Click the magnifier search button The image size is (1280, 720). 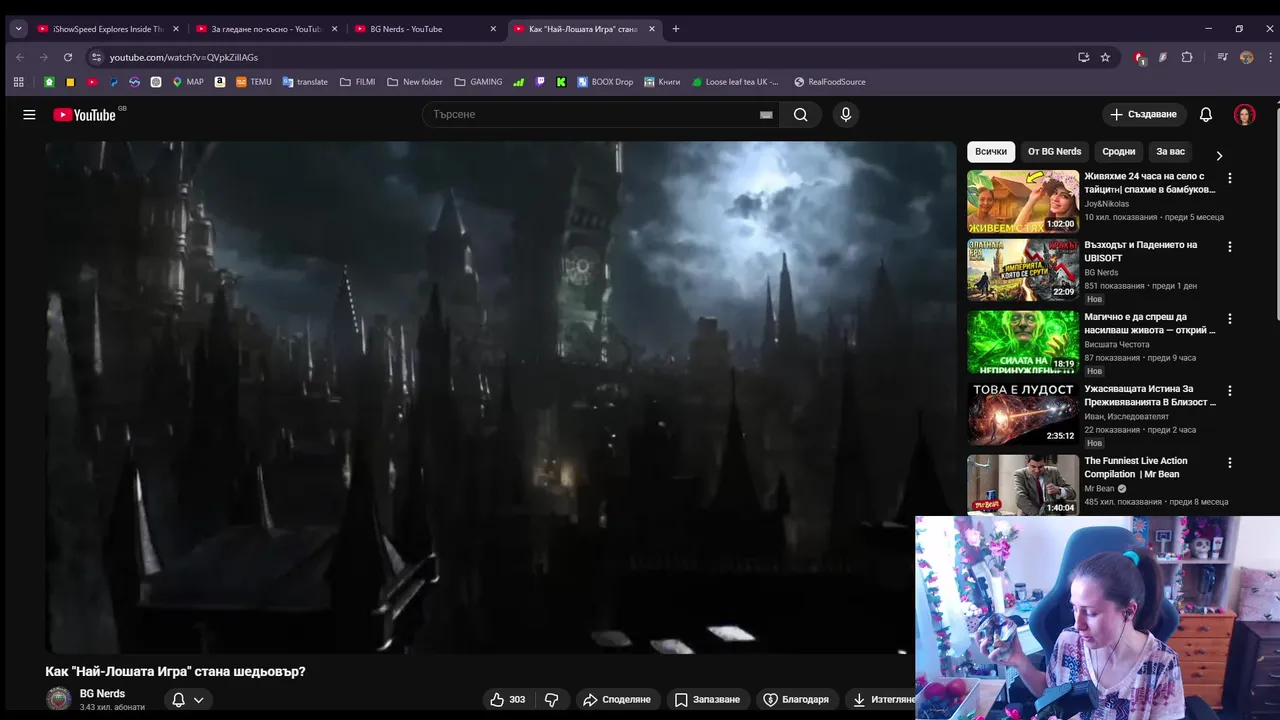point(800,115)
